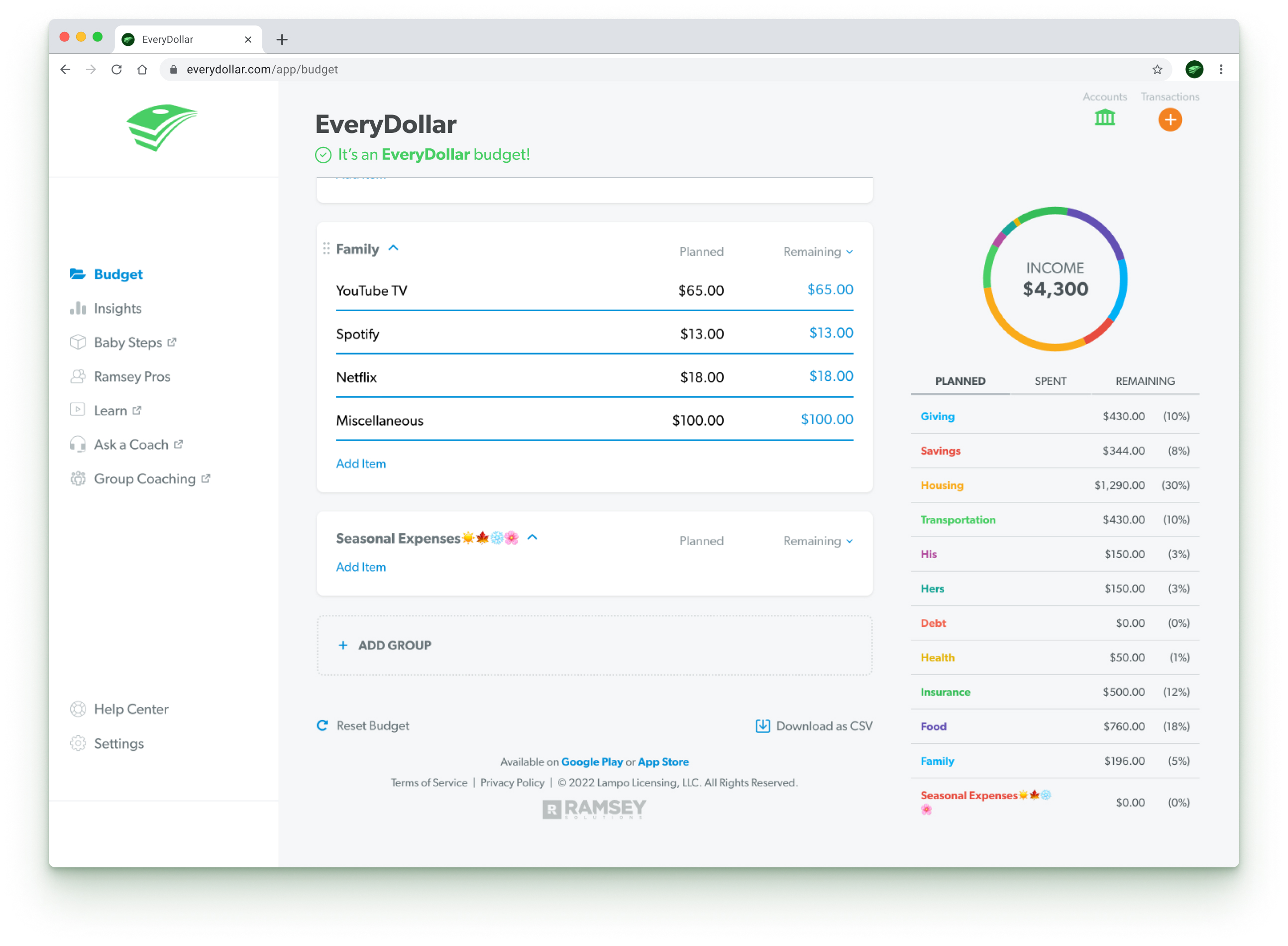Click the Budget folder icon

point(78,274)
